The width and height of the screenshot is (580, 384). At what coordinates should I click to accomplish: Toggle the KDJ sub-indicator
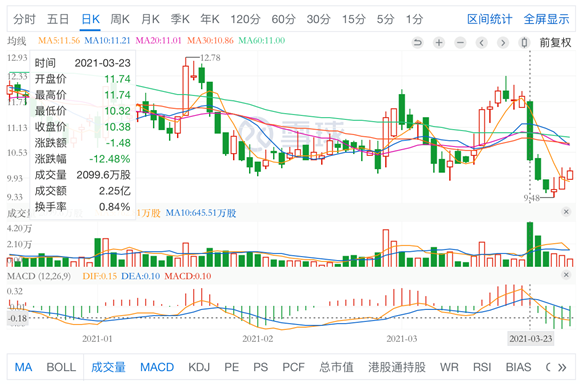pyautogui.click(x=199, y=367)
